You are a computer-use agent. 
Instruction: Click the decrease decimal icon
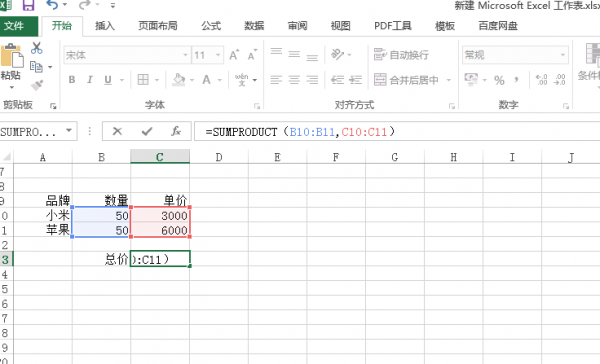coord(559,80)
